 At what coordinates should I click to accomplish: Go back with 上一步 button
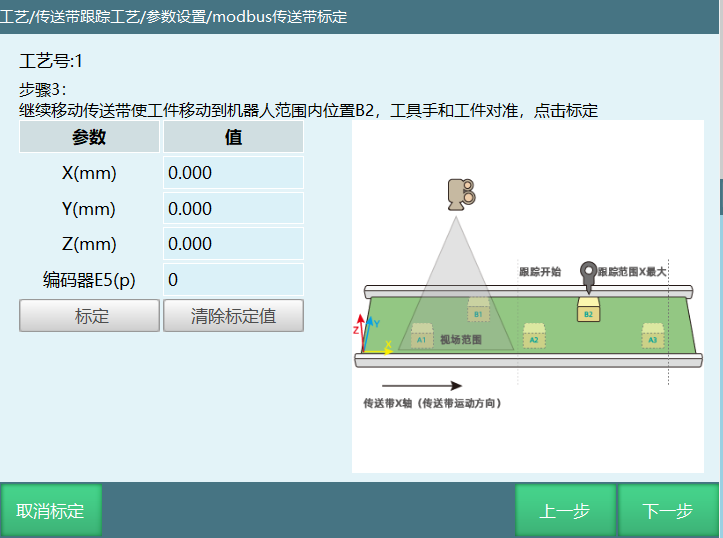565,511
